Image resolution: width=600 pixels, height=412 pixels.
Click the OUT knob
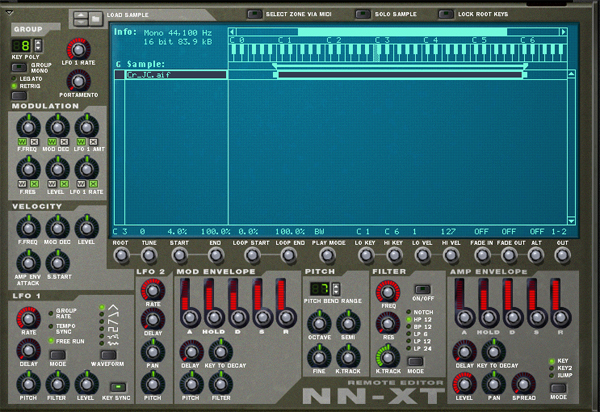(562, 255)
